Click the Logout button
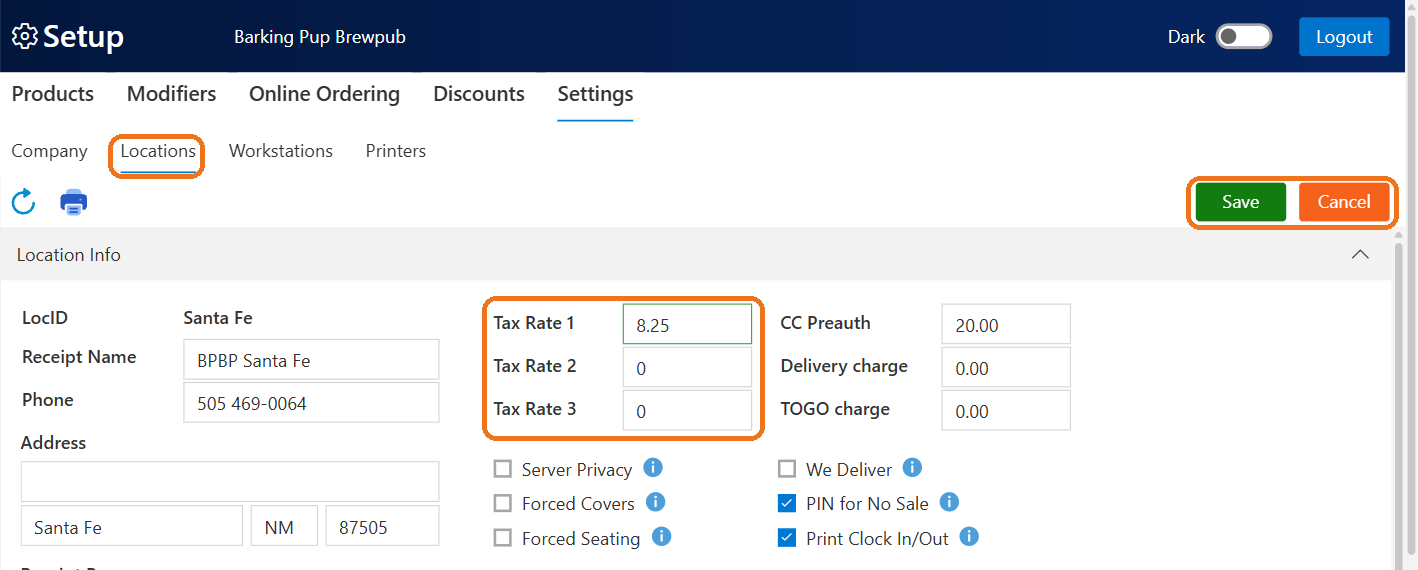Screen dimensions: 1418x570 (x=1344, y=37)
